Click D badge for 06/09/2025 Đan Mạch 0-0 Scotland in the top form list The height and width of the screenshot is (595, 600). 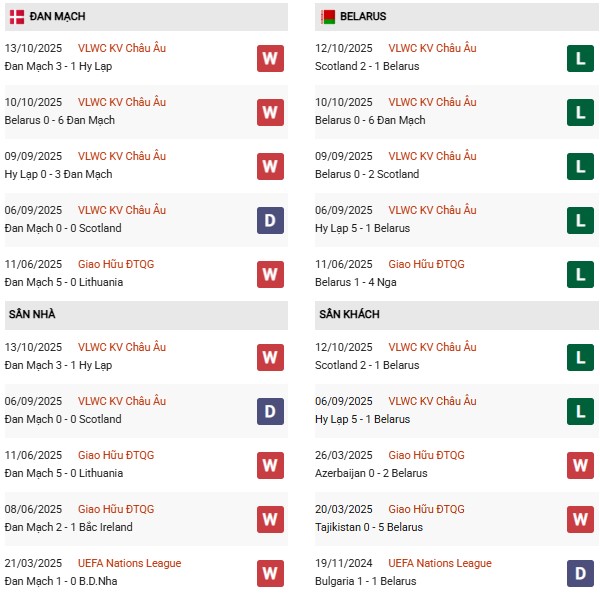point(270,220)
